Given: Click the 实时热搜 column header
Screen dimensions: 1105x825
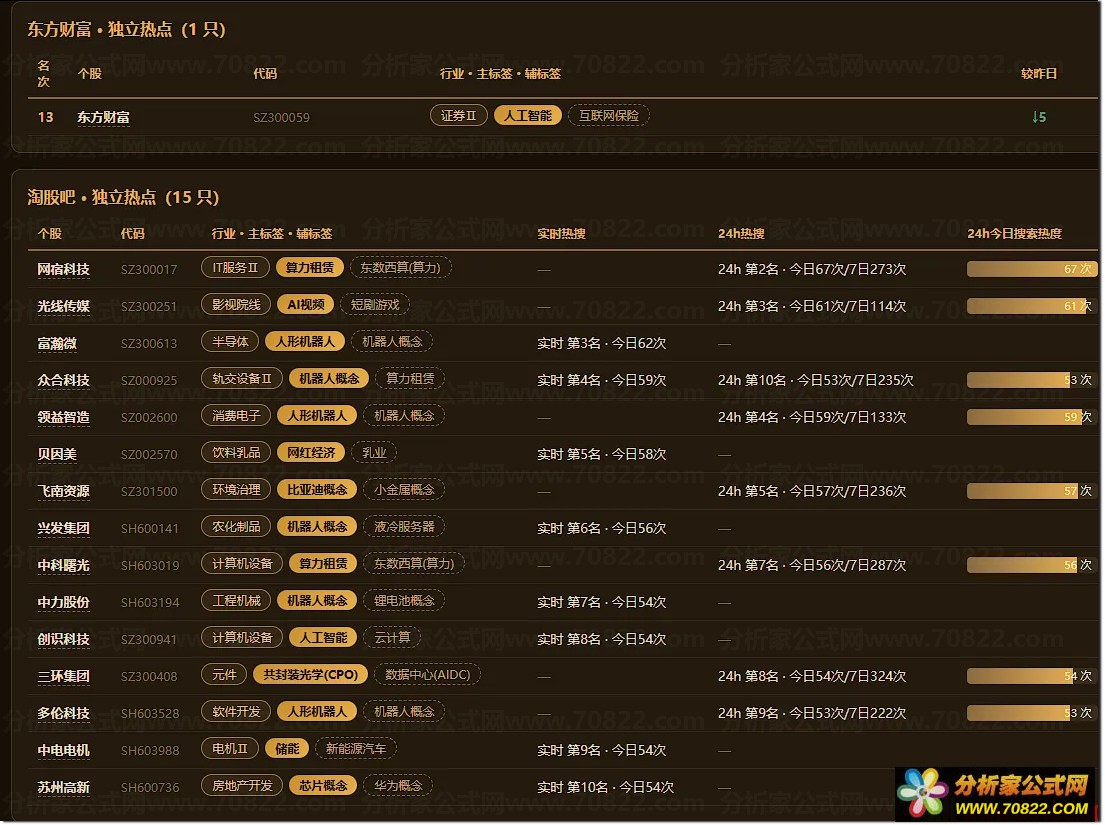Looking at the screenshot, I should [x=562, y=233].
